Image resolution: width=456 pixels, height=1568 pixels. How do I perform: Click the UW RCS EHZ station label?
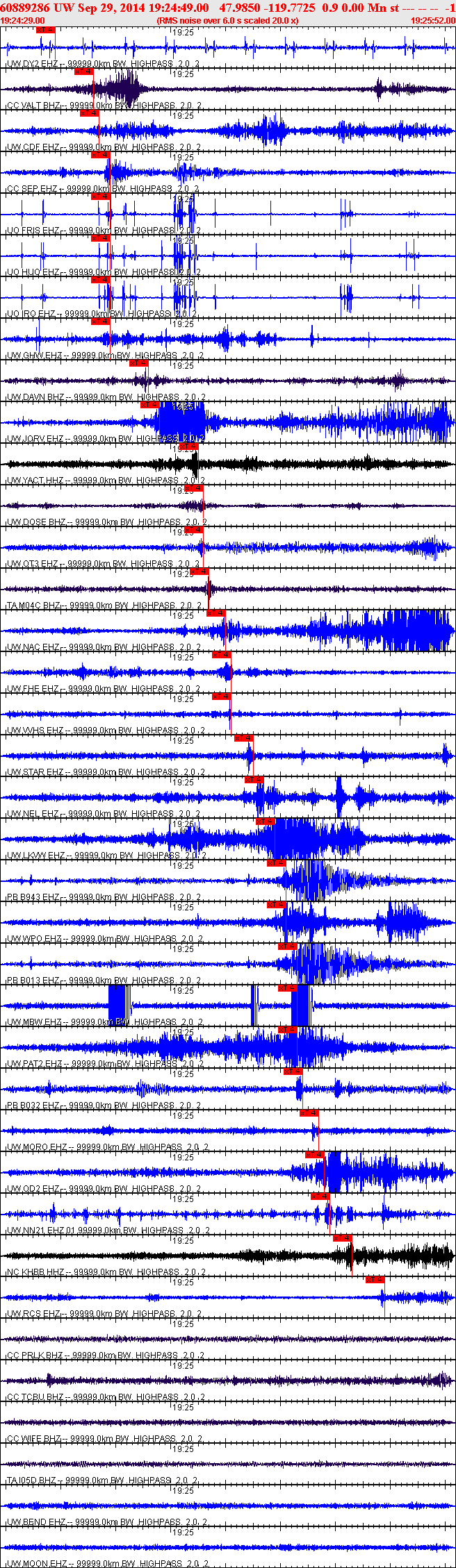34,1314
